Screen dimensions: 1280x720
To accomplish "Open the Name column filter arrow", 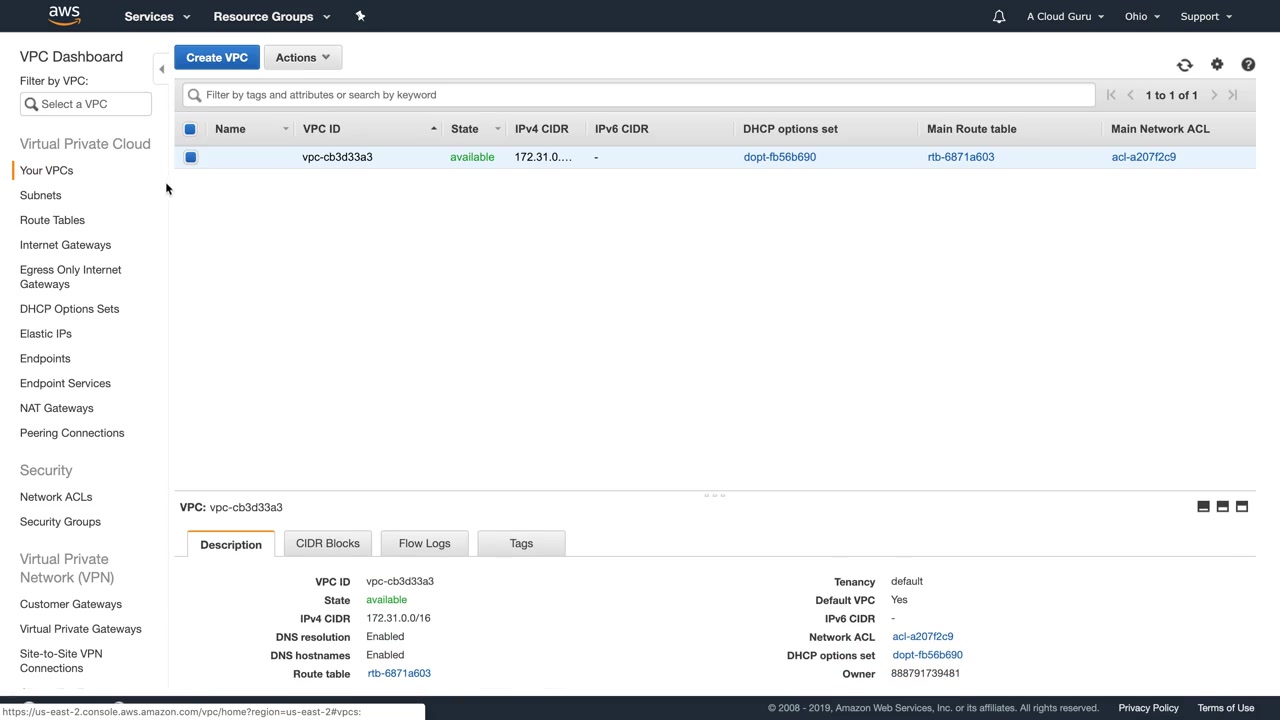I will pos(285,129).
